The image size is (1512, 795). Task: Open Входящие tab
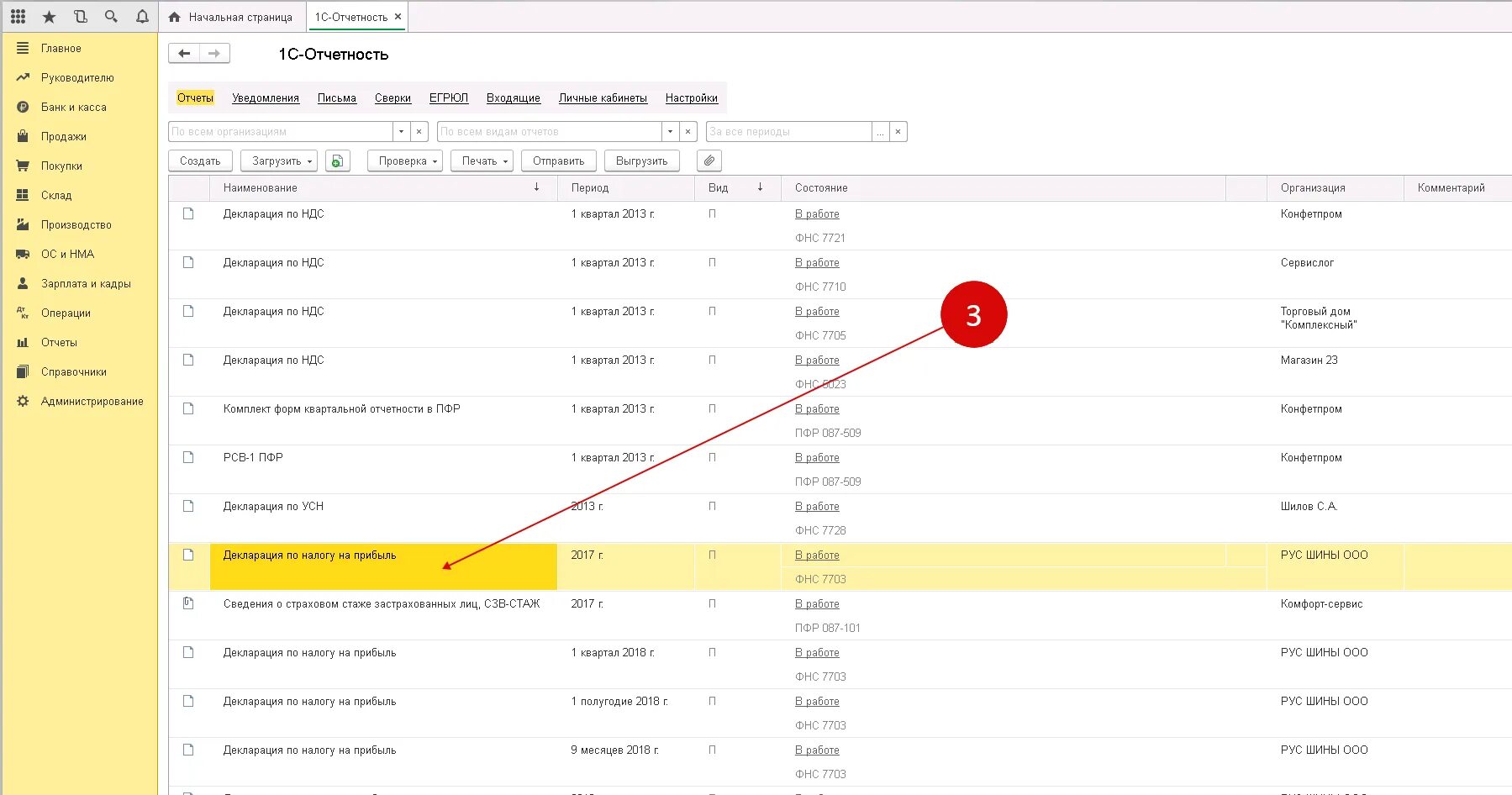(x=514, y=97)
